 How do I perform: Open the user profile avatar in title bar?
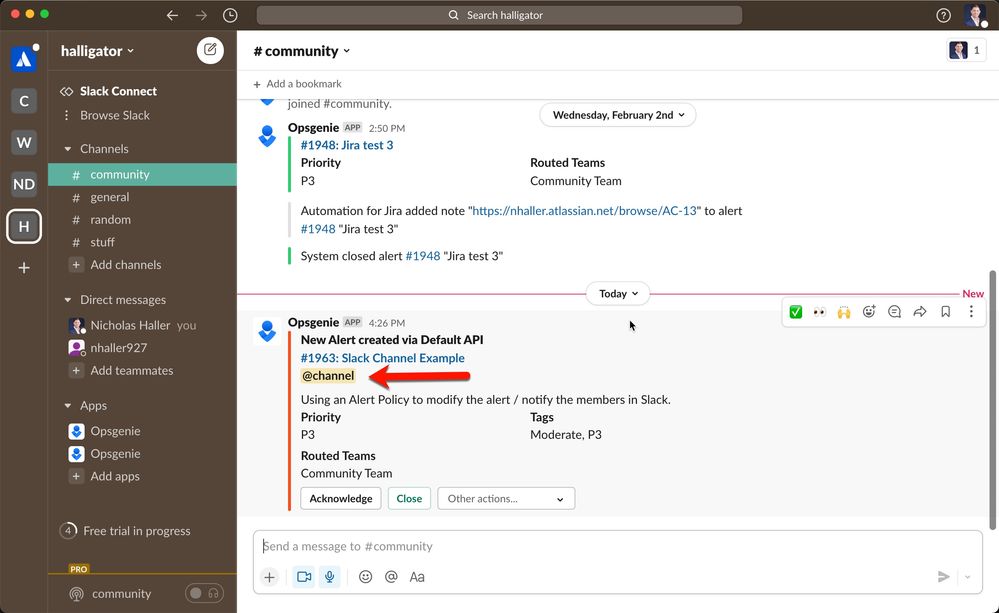(x=974, y=15)
